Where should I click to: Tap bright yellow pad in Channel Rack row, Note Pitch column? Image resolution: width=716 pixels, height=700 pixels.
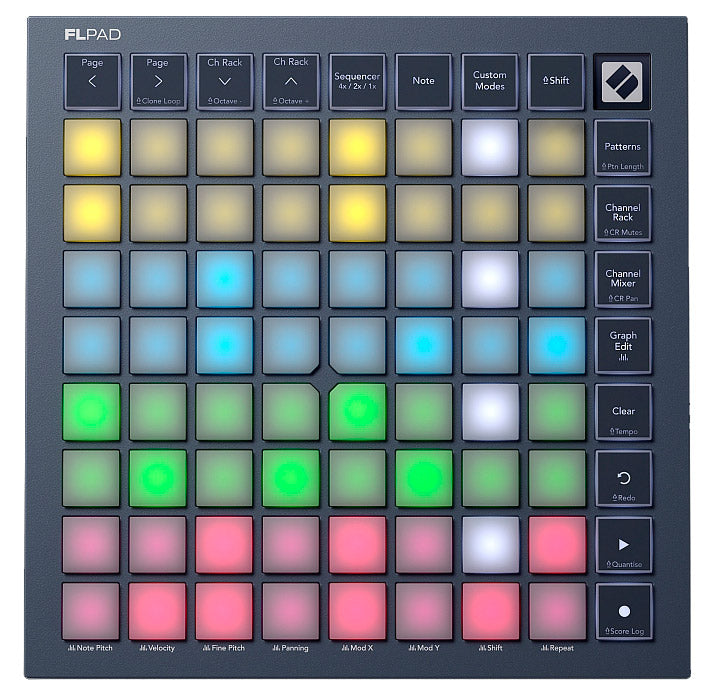92,213
